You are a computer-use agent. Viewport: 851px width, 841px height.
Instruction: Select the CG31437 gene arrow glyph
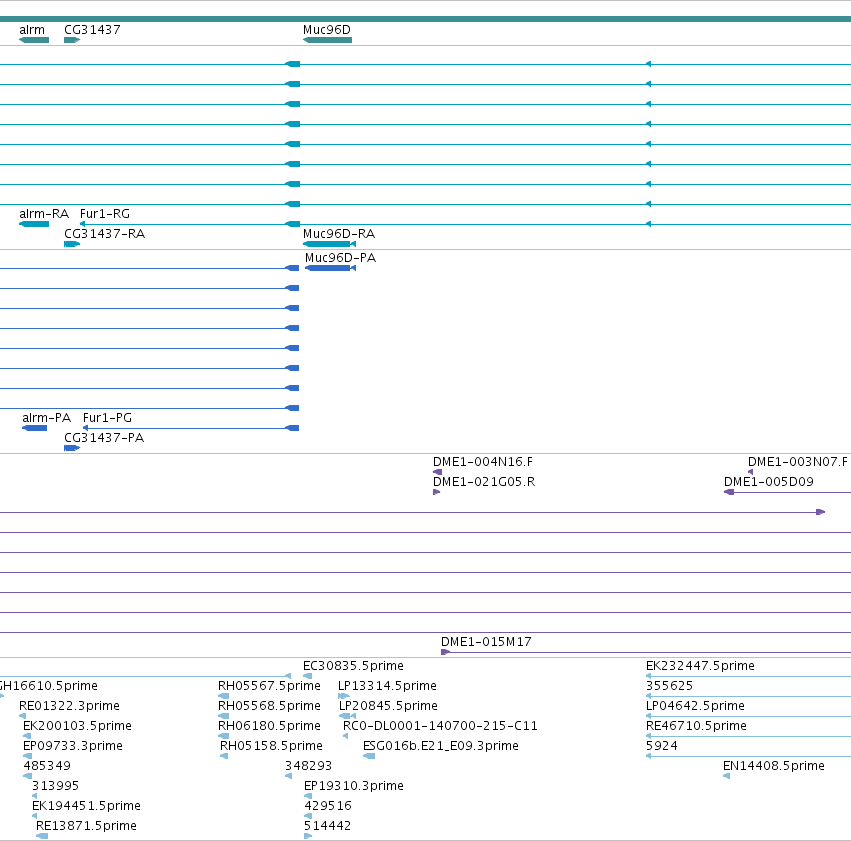[72, 40]
